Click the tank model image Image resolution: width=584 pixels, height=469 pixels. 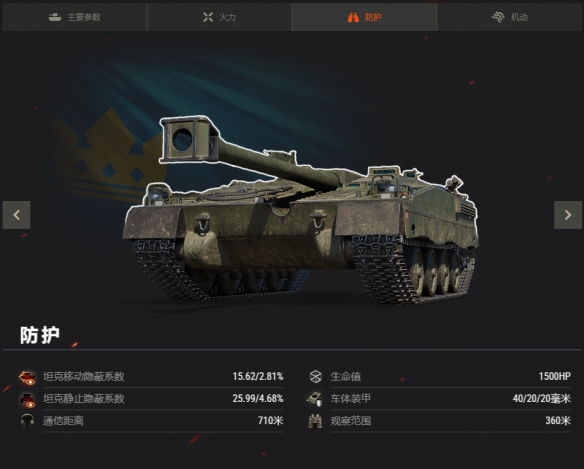tap(301, 210)
